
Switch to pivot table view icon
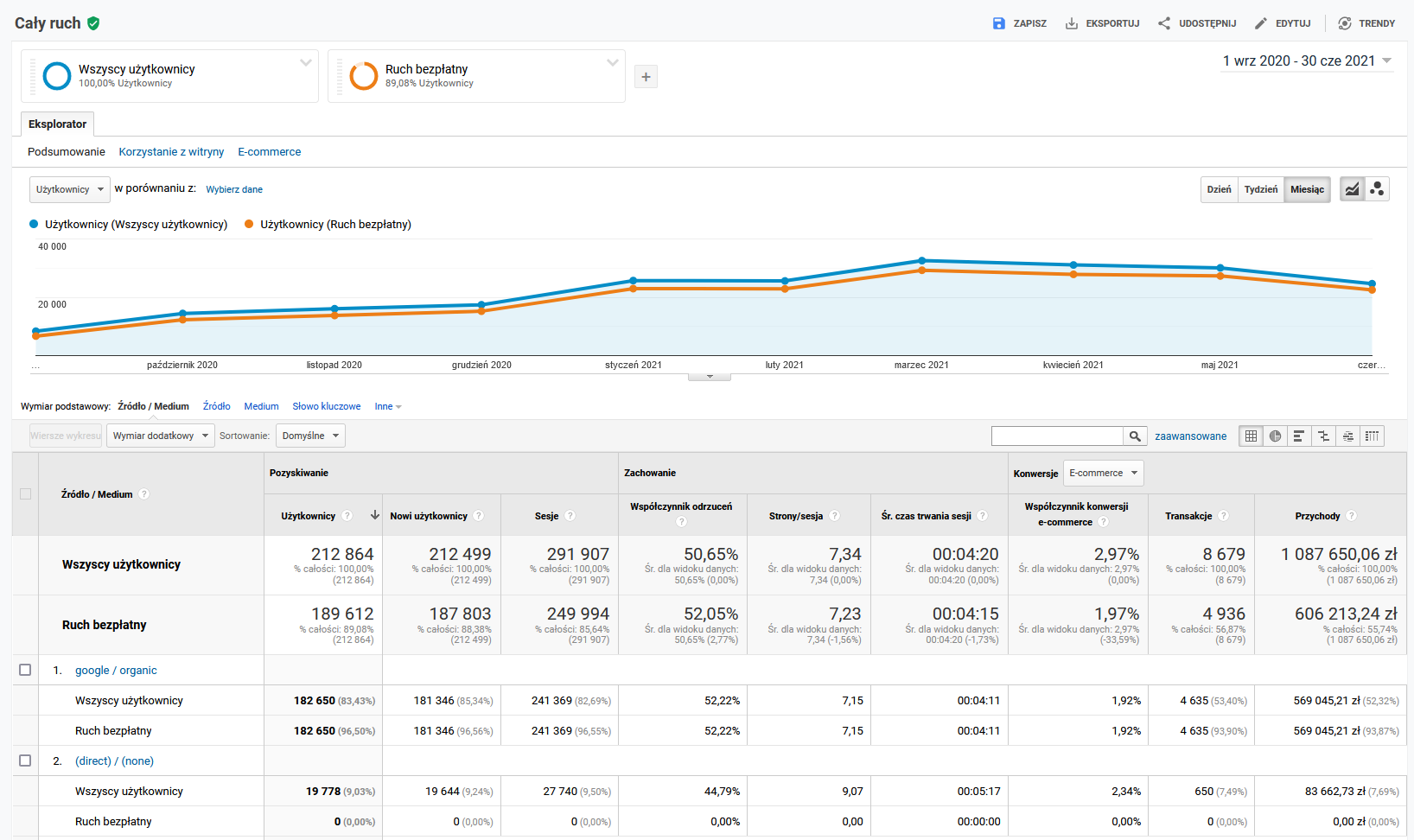point(1372,436)
